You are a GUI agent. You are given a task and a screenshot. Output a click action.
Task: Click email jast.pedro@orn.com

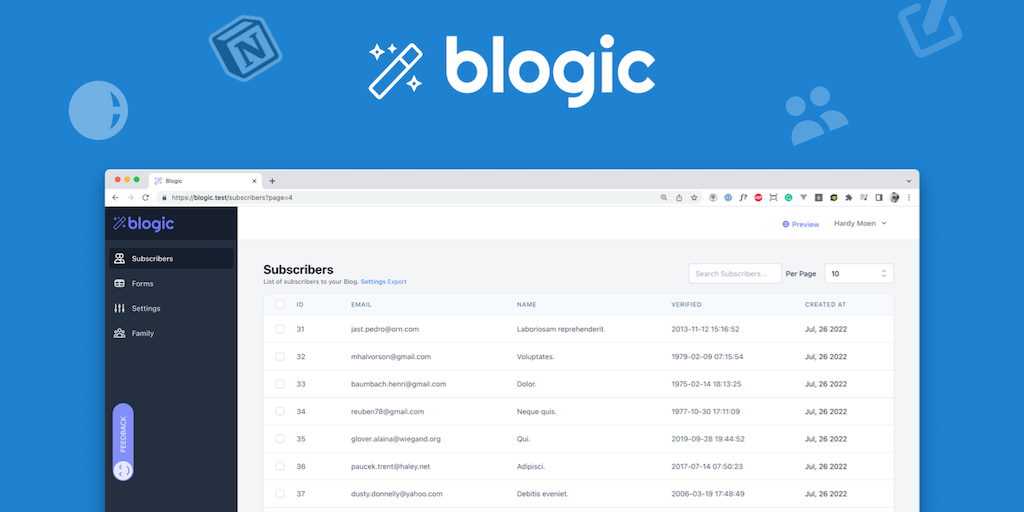(385, 329)
